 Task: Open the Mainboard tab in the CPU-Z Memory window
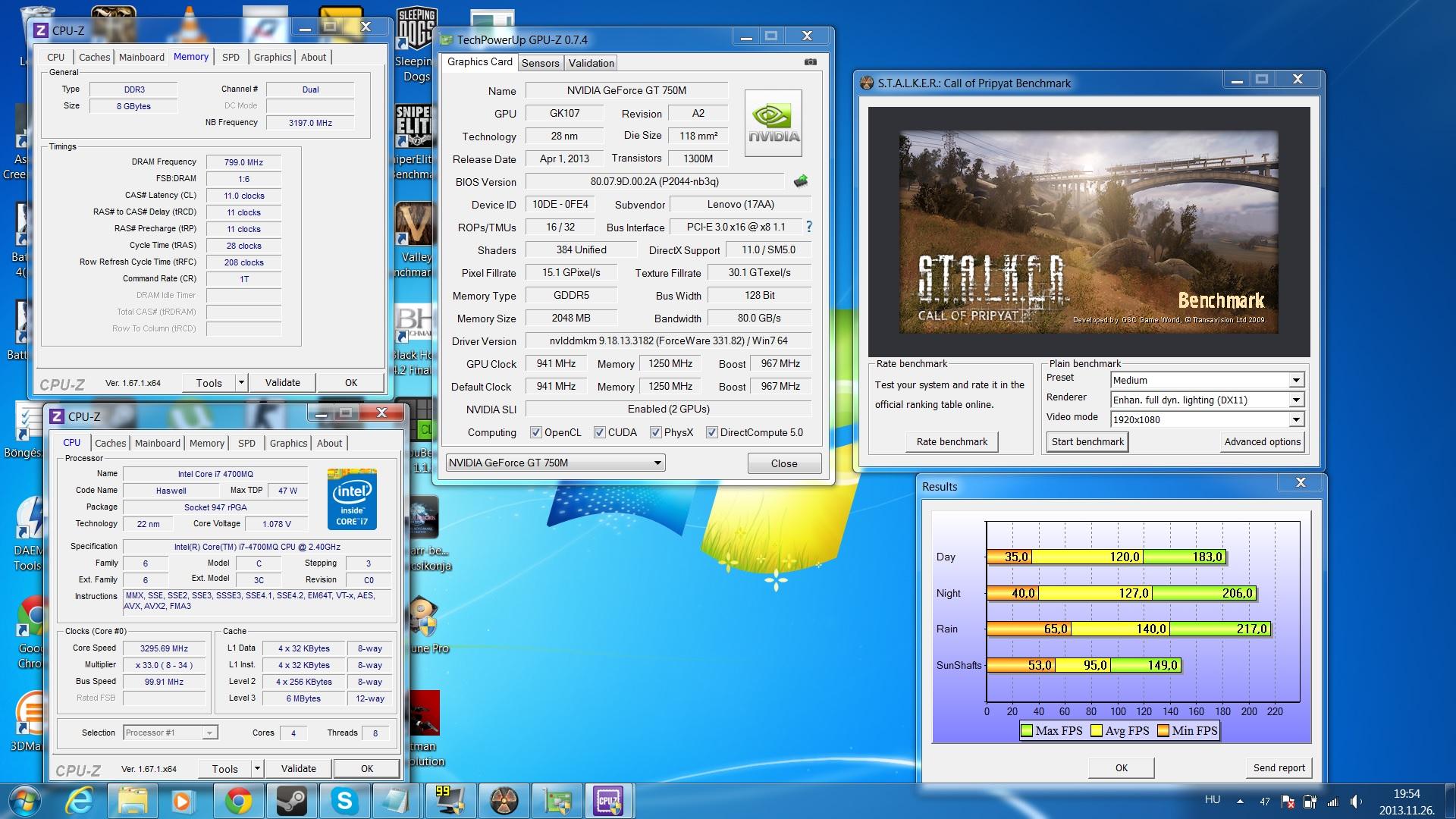click(141, 57)
